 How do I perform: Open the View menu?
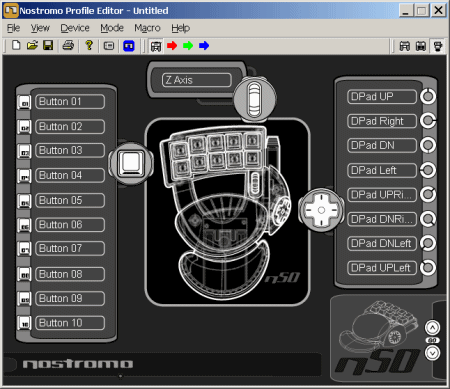click(x=40, y=28)
